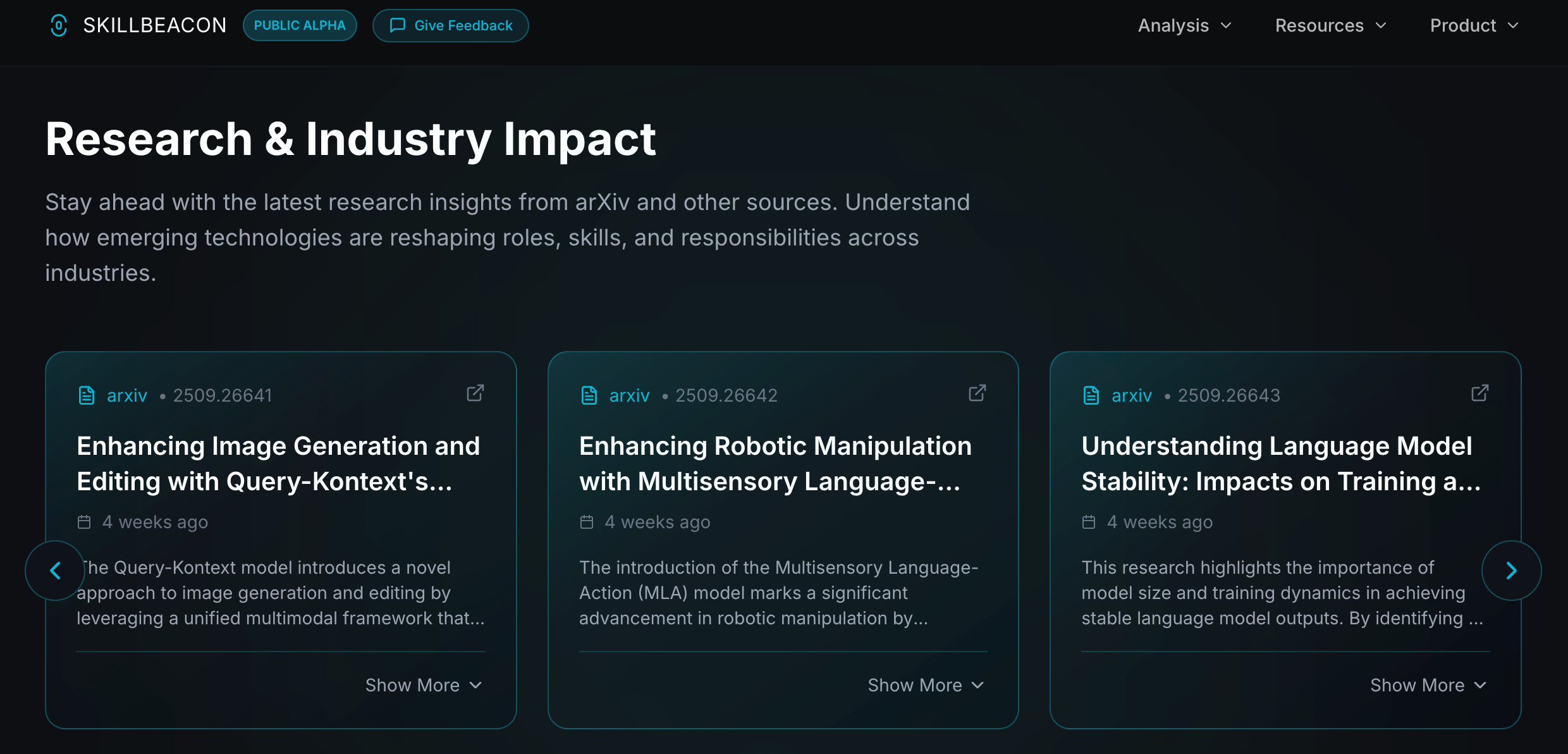Open the Resources menu
Viewport: 1568px width, 754px height.
click(1330, 25)
